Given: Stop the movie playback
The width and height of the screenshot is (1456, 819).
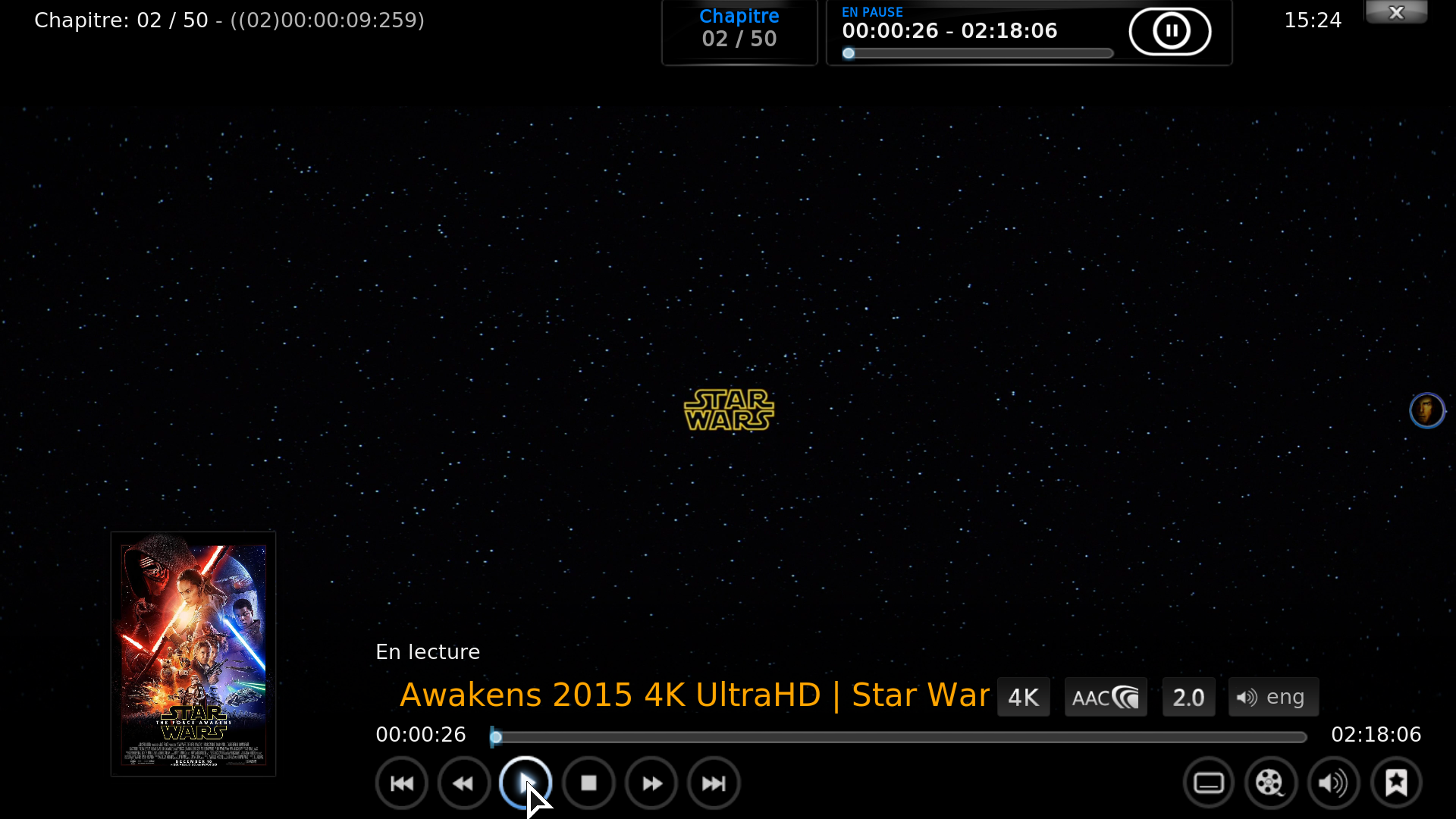Looking at the screenshot, I should click(x=588, y=783).
